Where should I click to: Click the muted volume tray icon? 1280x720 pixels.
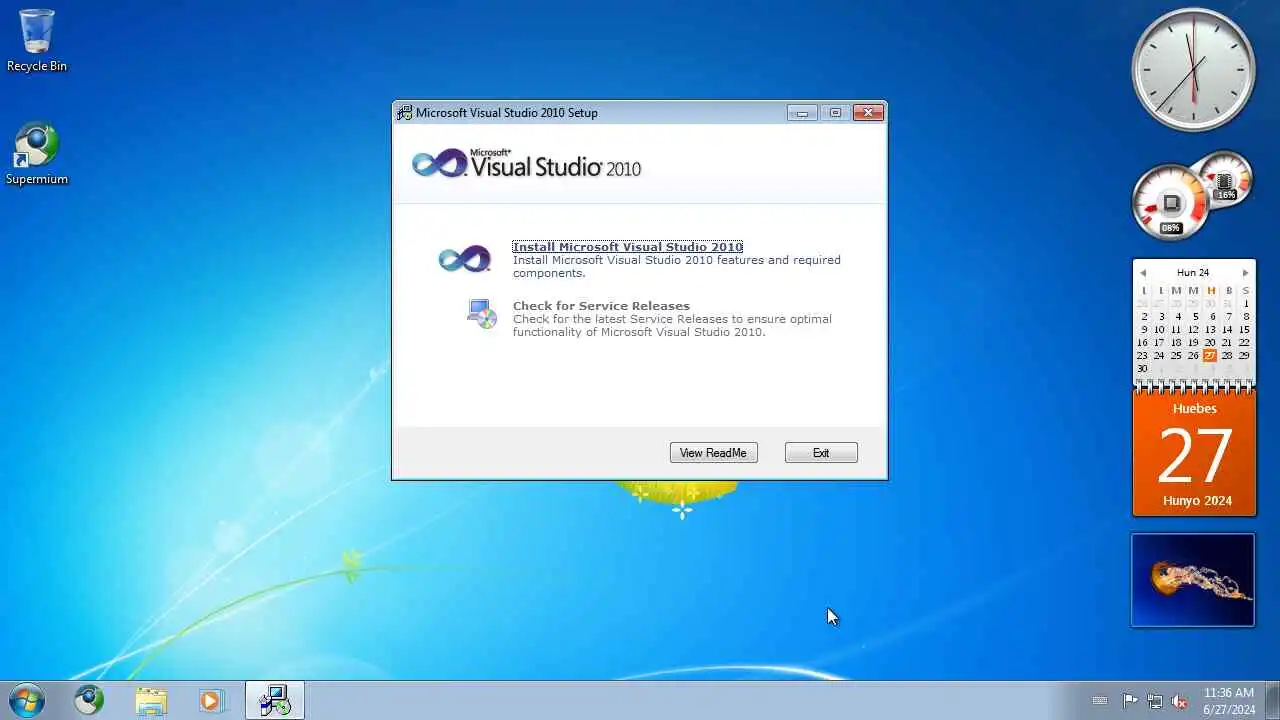(1180, 701)
